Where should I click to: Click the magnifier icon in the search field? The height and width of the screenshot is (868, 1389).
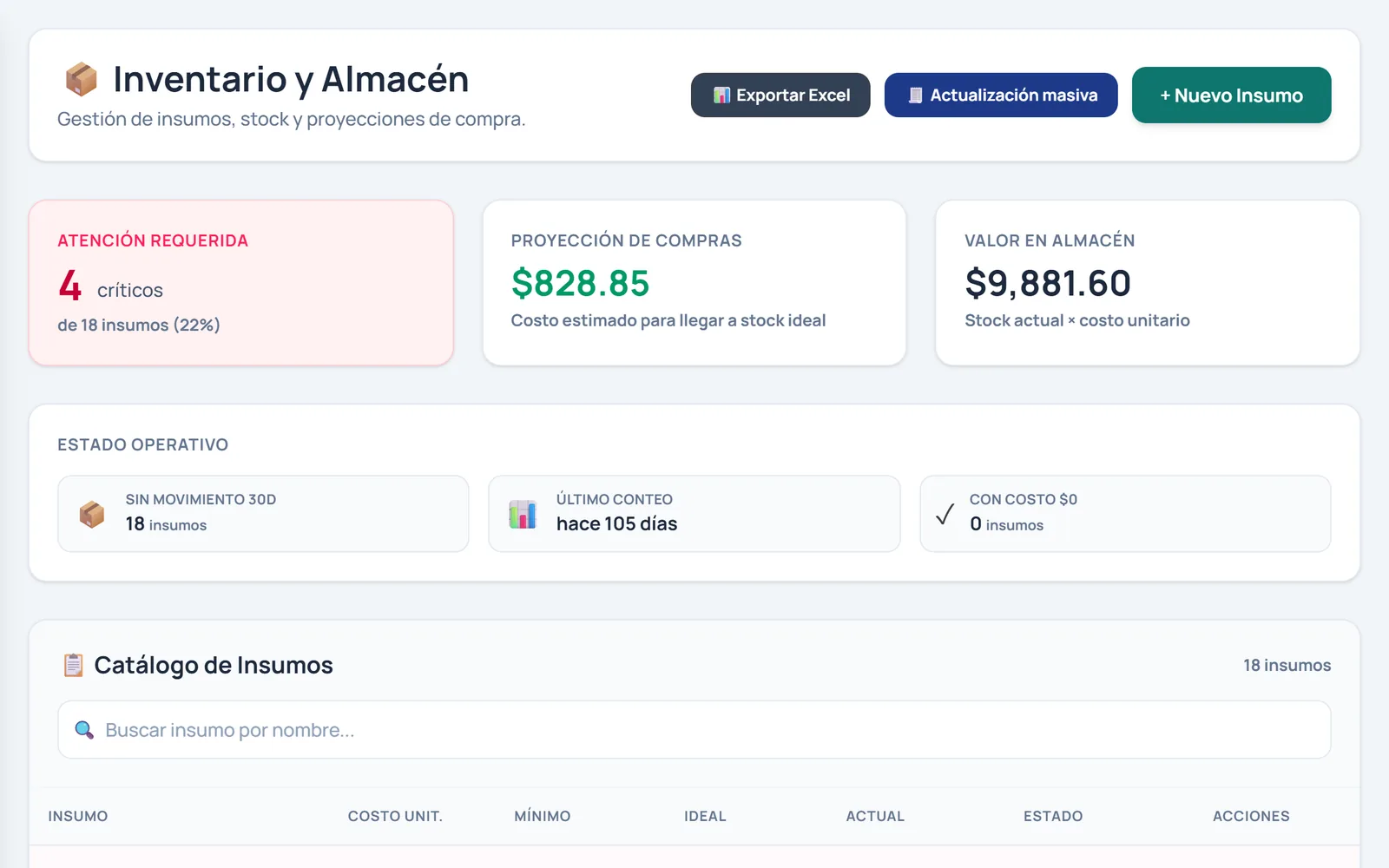point(84,730)
